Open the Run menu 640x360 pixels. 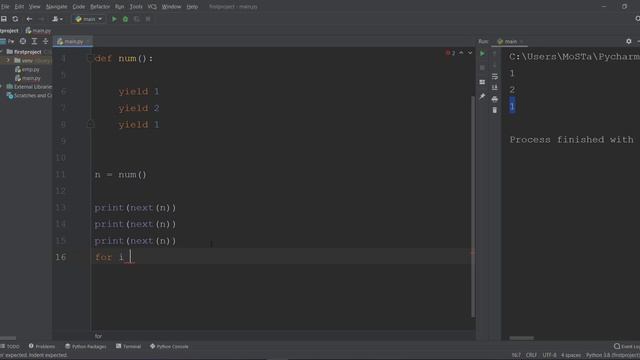119,7
